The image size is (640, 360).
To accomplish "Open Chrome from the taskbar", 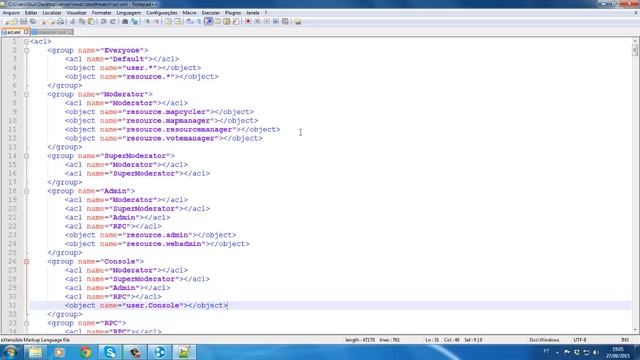I will (x=85, y=352).
